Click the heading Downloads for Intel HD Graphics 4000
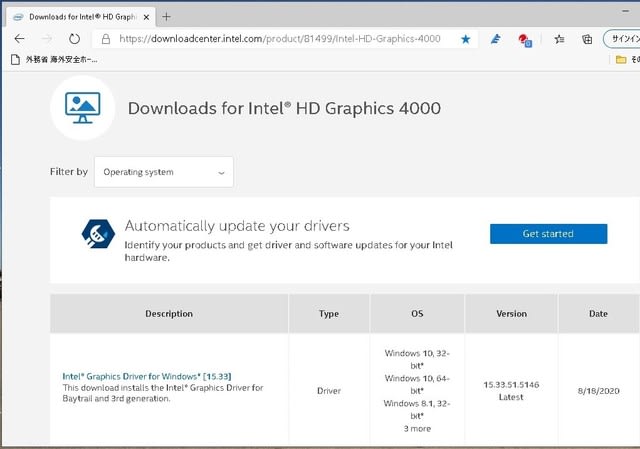640x449 pixels. (x=284, y=108)
